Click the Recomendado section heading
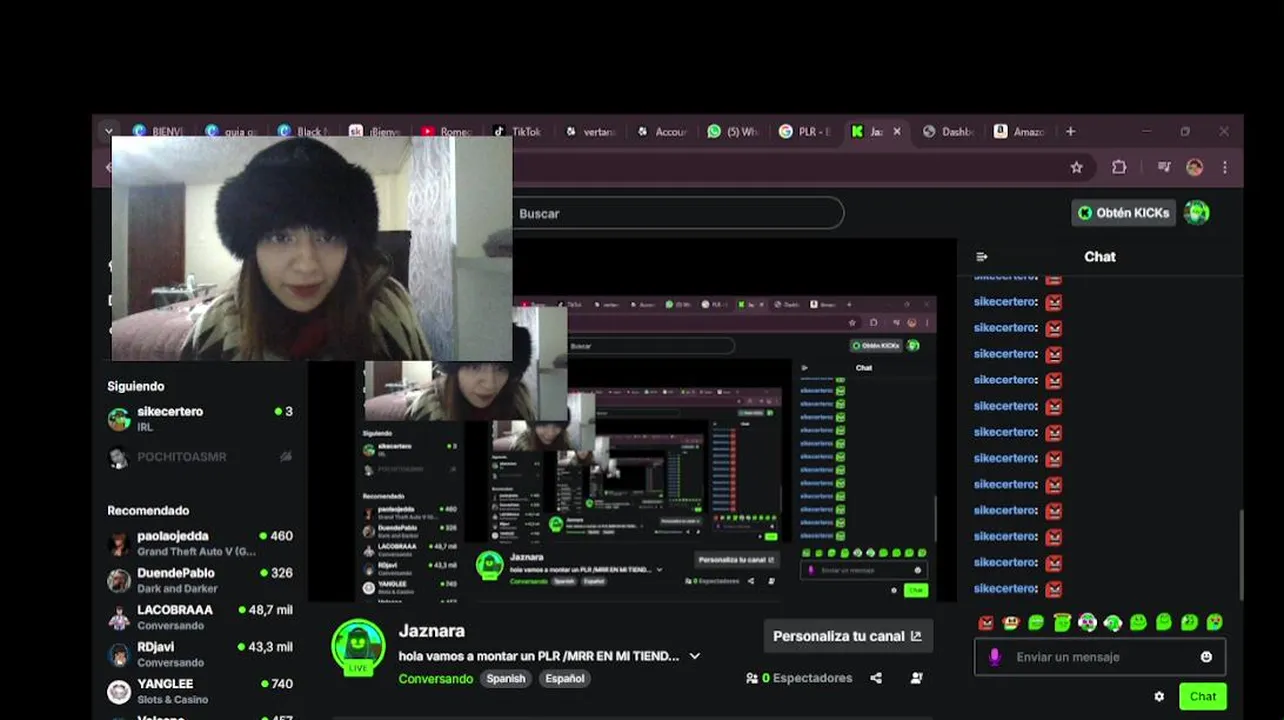 (x=148, y=510)
